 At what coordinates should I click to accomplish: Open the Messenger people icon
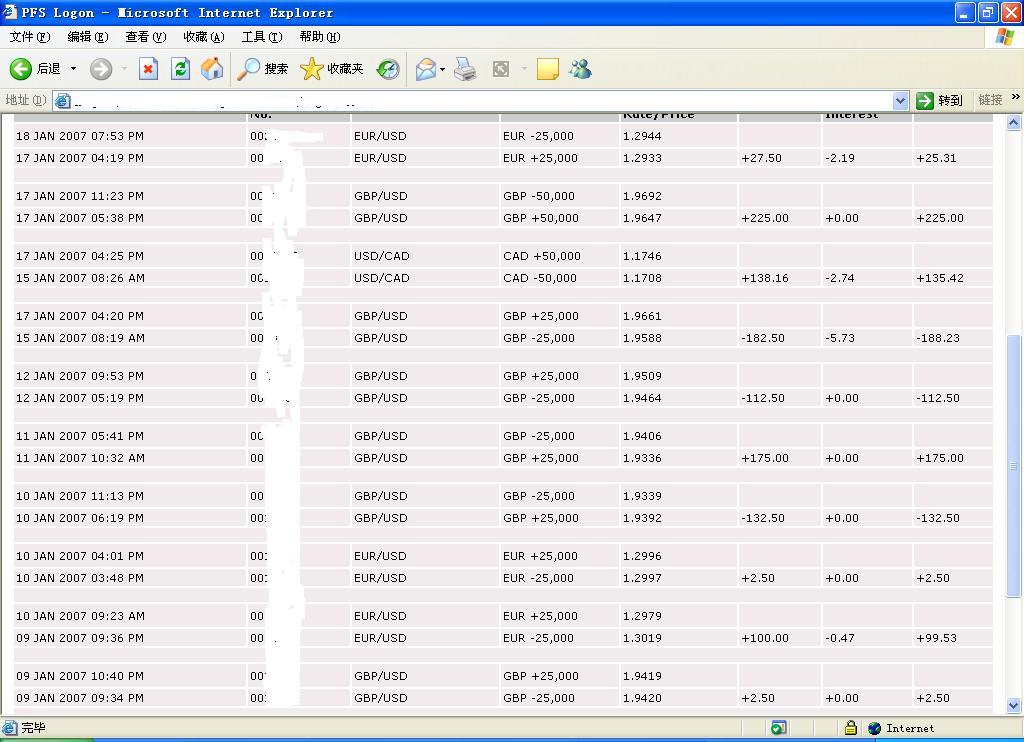tap(580, 69)
